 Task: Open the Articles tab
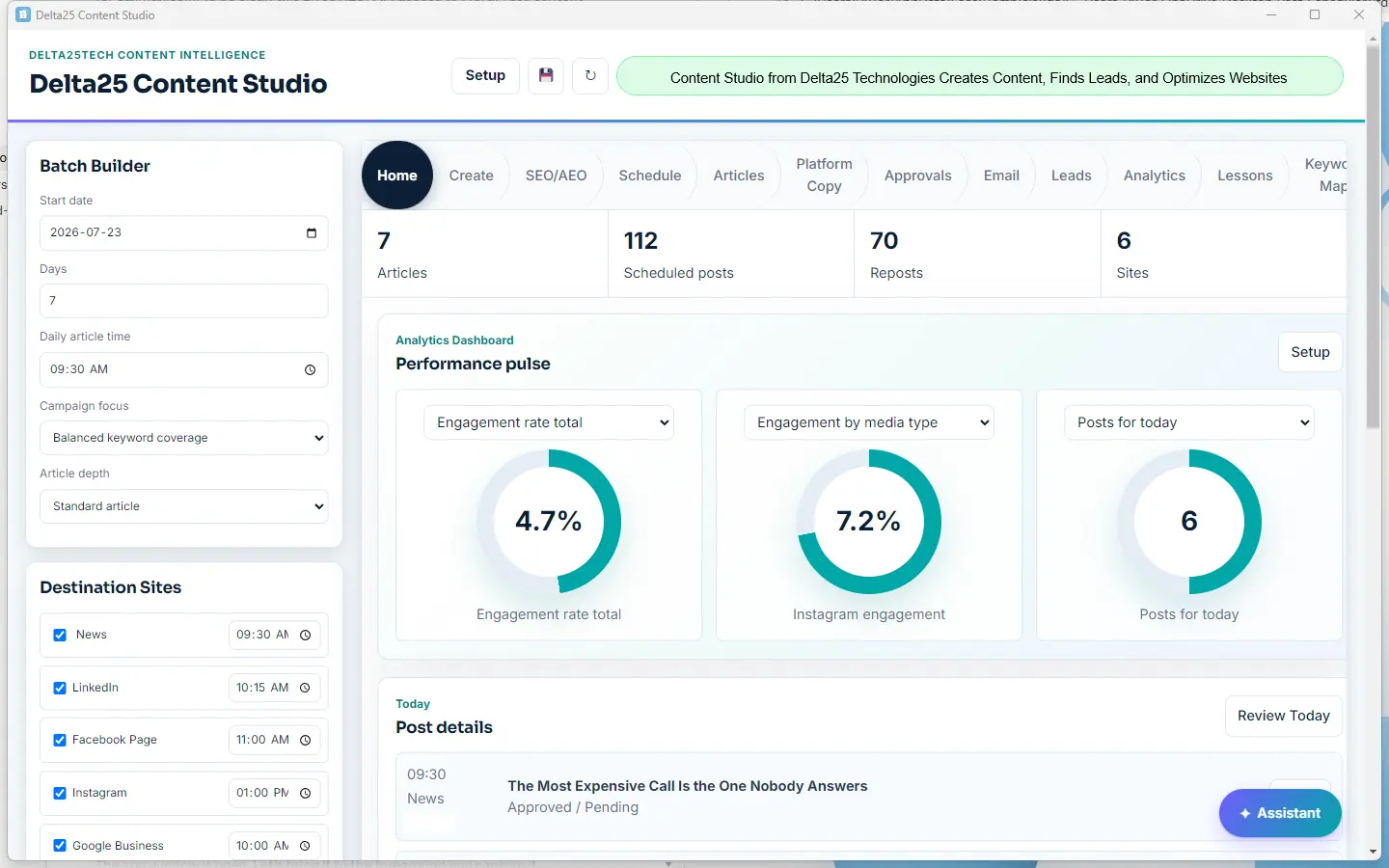click(739, 176)
